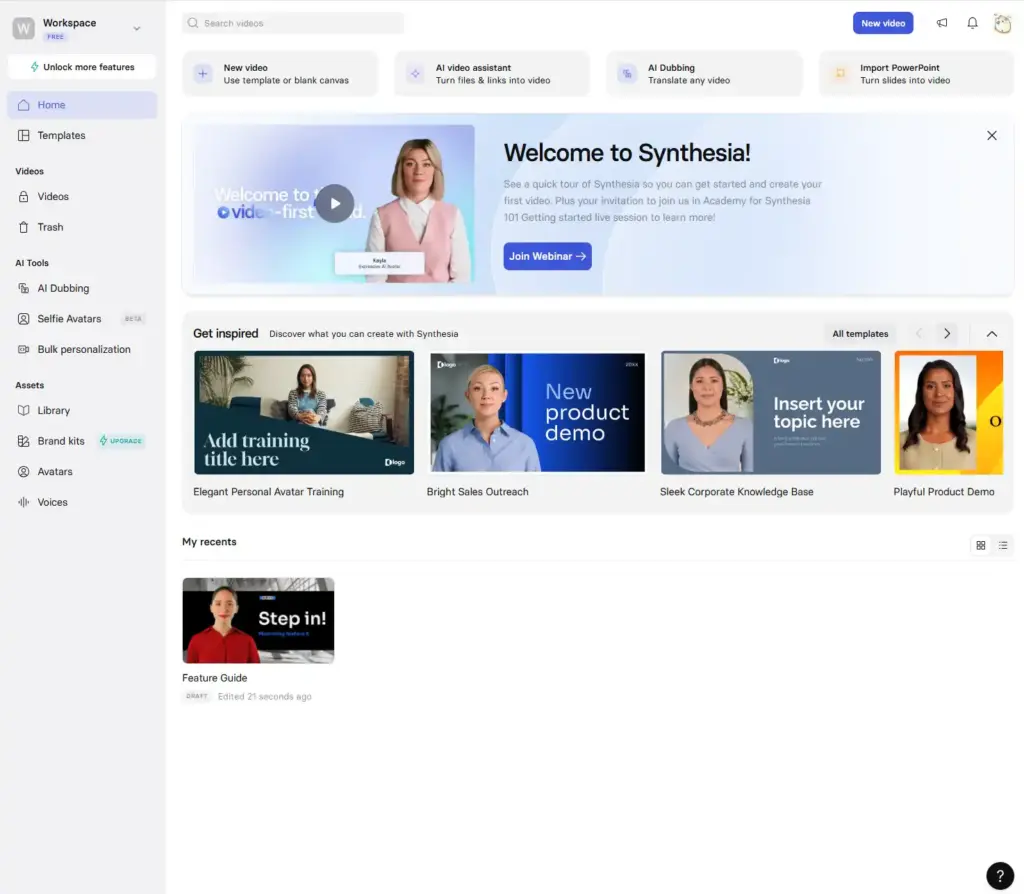The height and width of the screenshot is (894, 1024).
Task: Go to Videos in sidebar
Action: (x=82, y=197)
